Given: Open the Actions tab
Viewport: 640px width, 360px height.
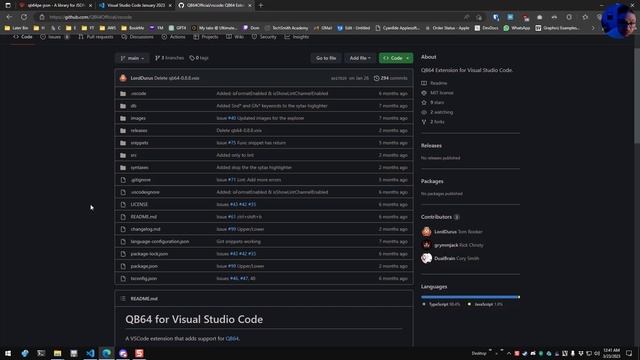Looking at the screenshot, I should tap(173, 37).
